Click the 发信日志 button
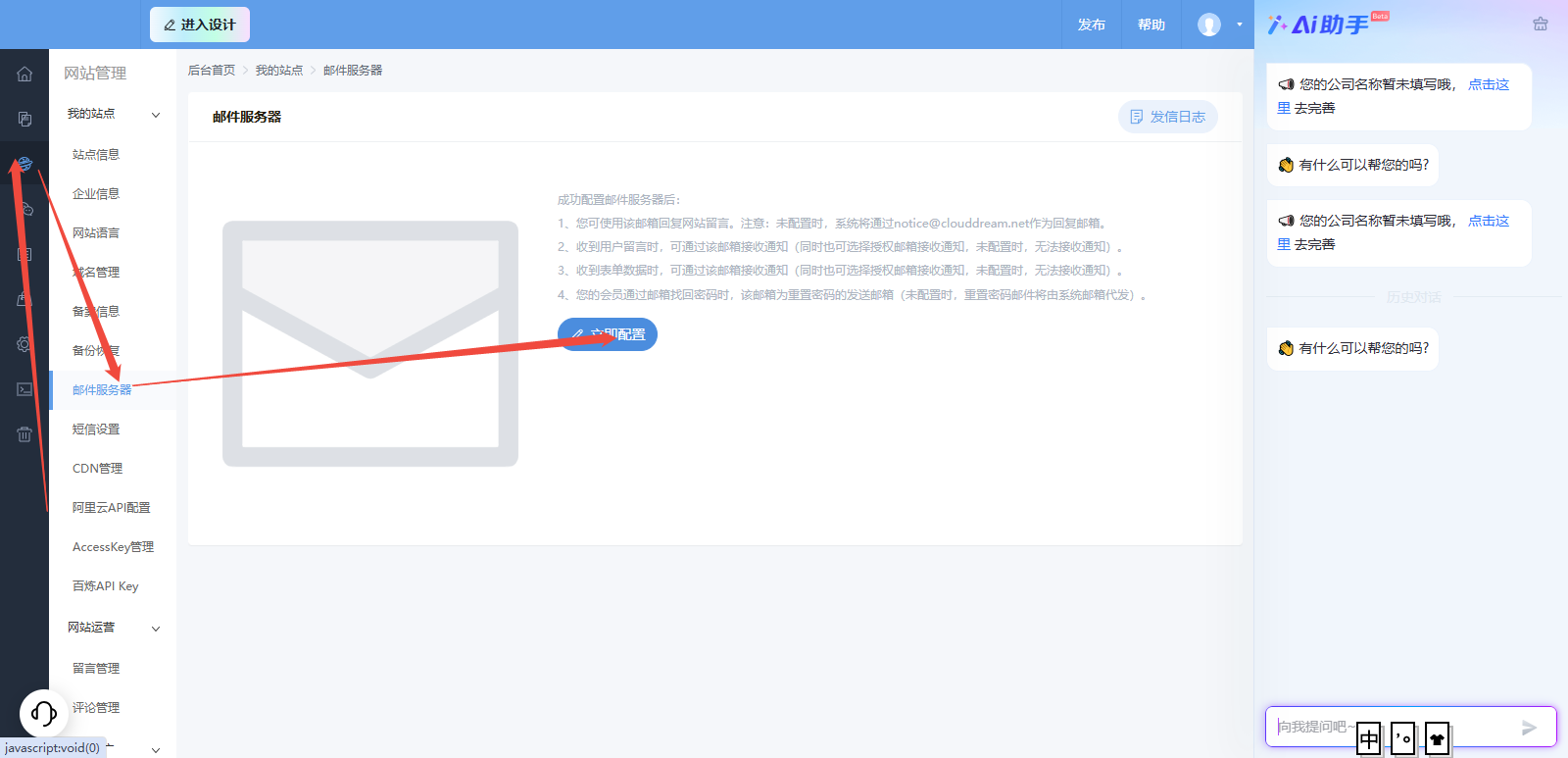Viewport: 1568px width, 758px height. click(x=1168, y=117)
